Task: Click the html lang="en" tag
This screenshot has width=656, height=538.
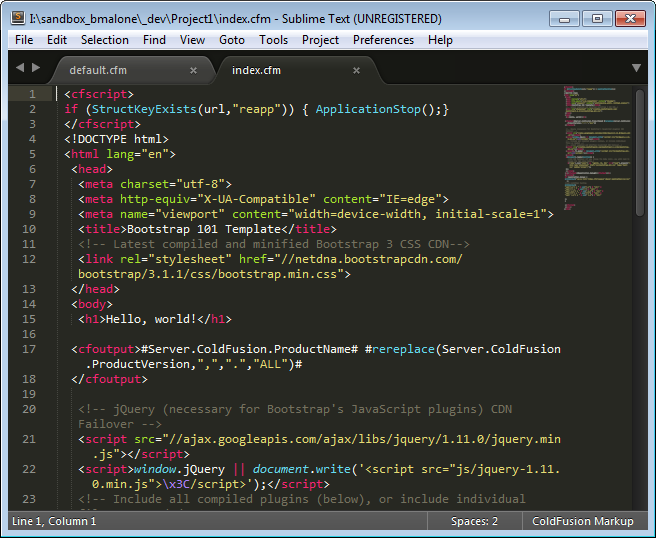Action: 120,154
